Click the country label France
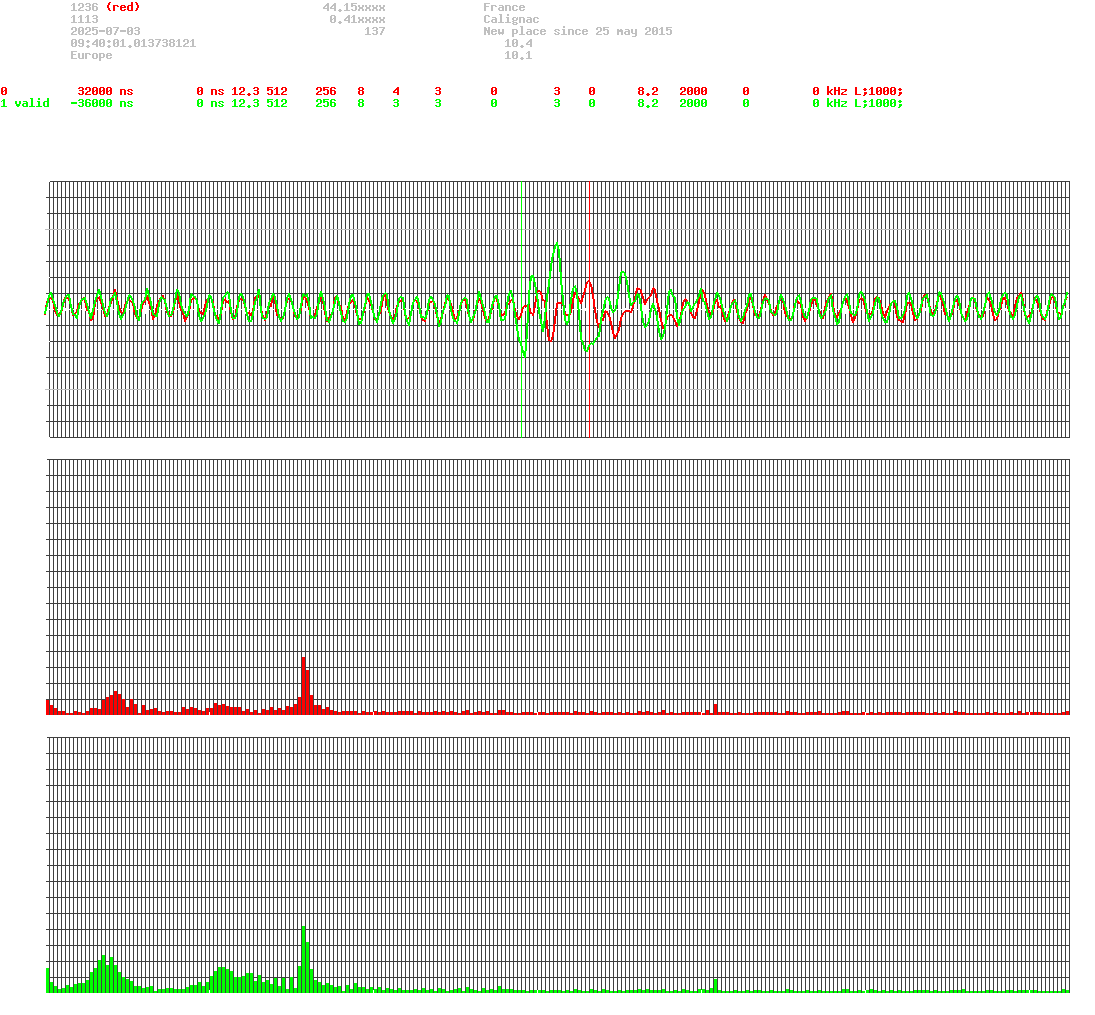Image resolution: width=1095 pixels, height=1015 pixels. 504,7
